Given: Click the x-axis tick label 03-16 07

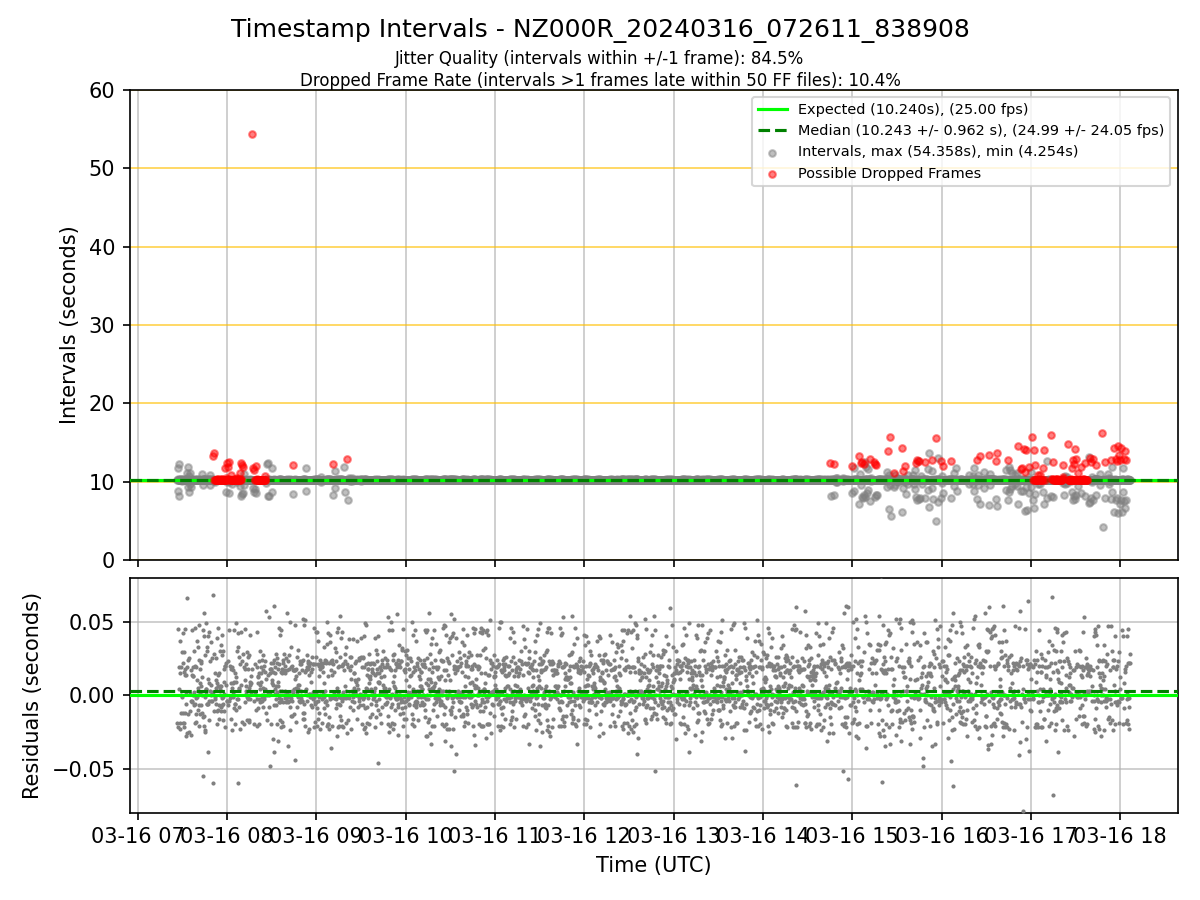Looking at the screenshot, I should click(x=138, y=835).
